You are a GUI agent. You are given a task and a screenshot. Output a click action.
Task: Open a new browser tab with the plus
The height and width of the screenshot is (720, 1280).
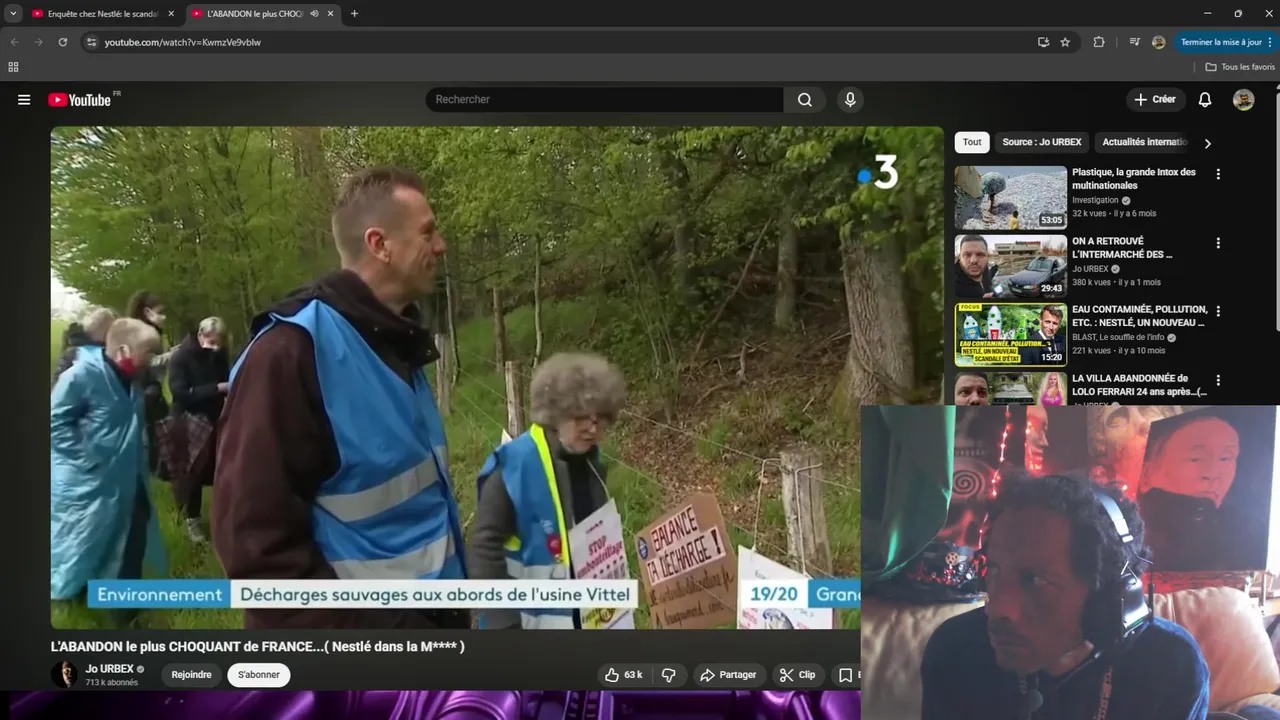pyautogui.click(x=354, y=14)
